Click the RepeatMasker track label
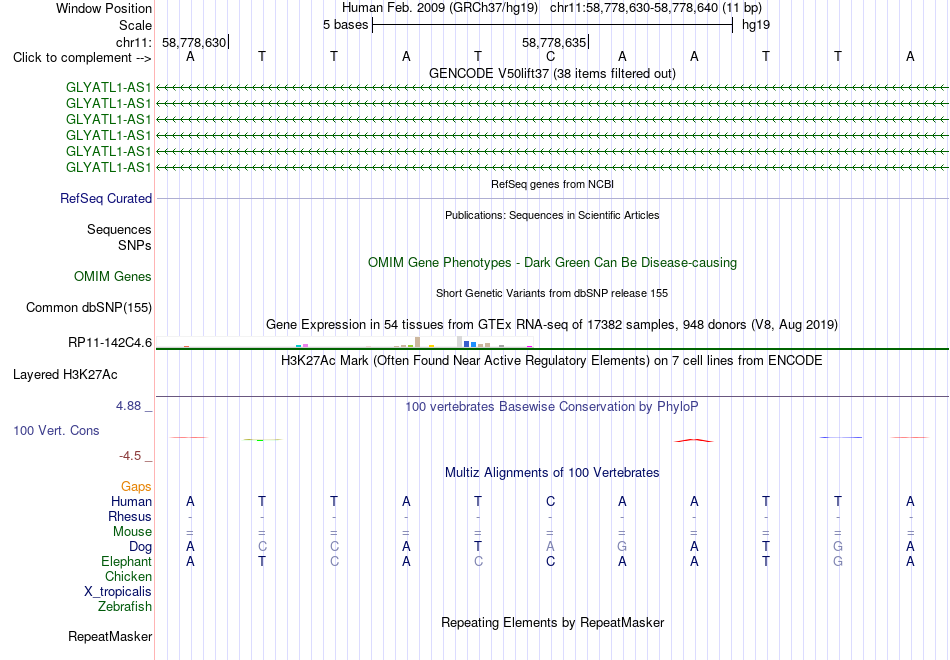This screenshot has width=950, height=660. (x=110, y=636)
